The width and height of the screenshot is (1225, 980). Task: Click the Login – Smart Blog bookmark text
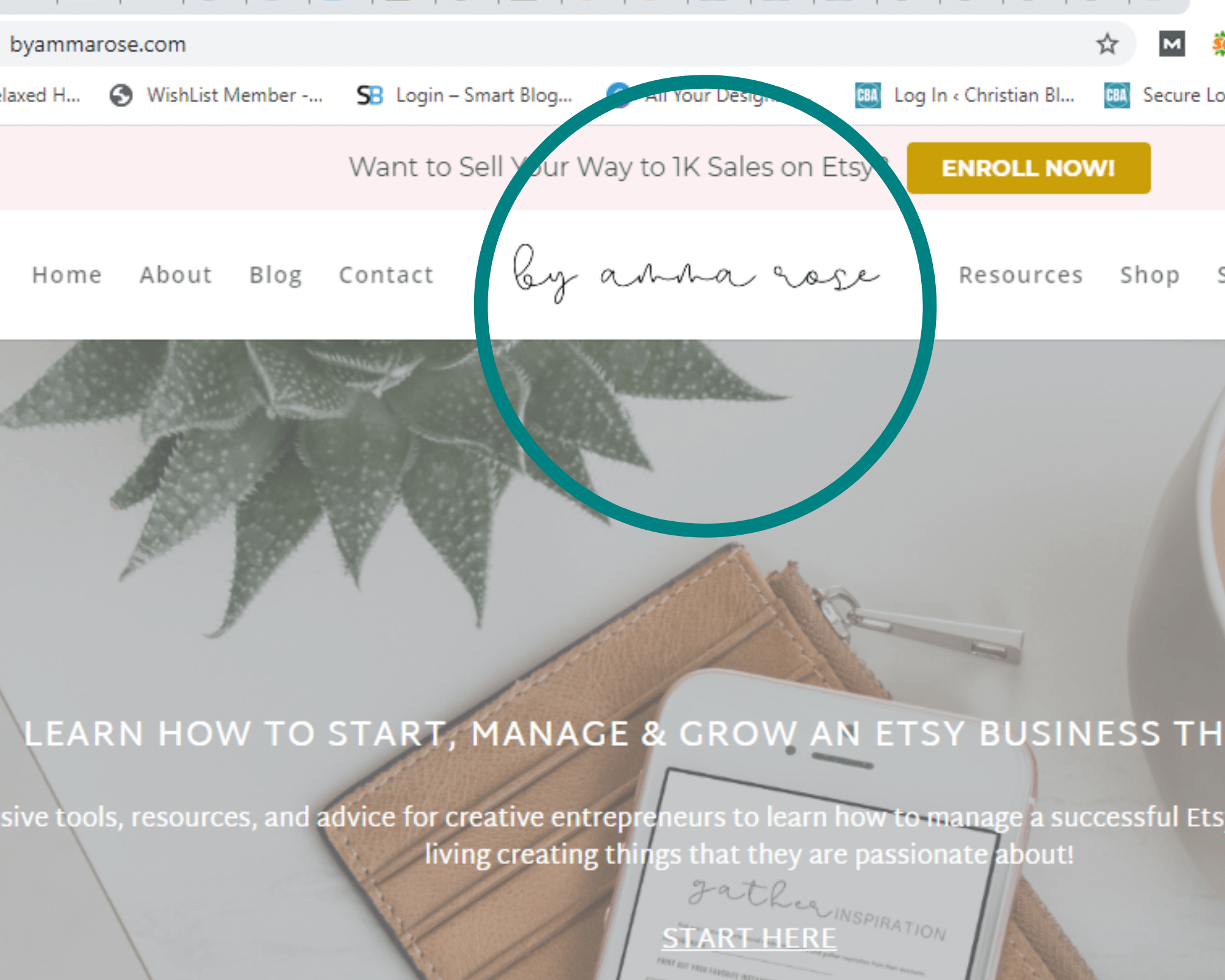point(484,96)
